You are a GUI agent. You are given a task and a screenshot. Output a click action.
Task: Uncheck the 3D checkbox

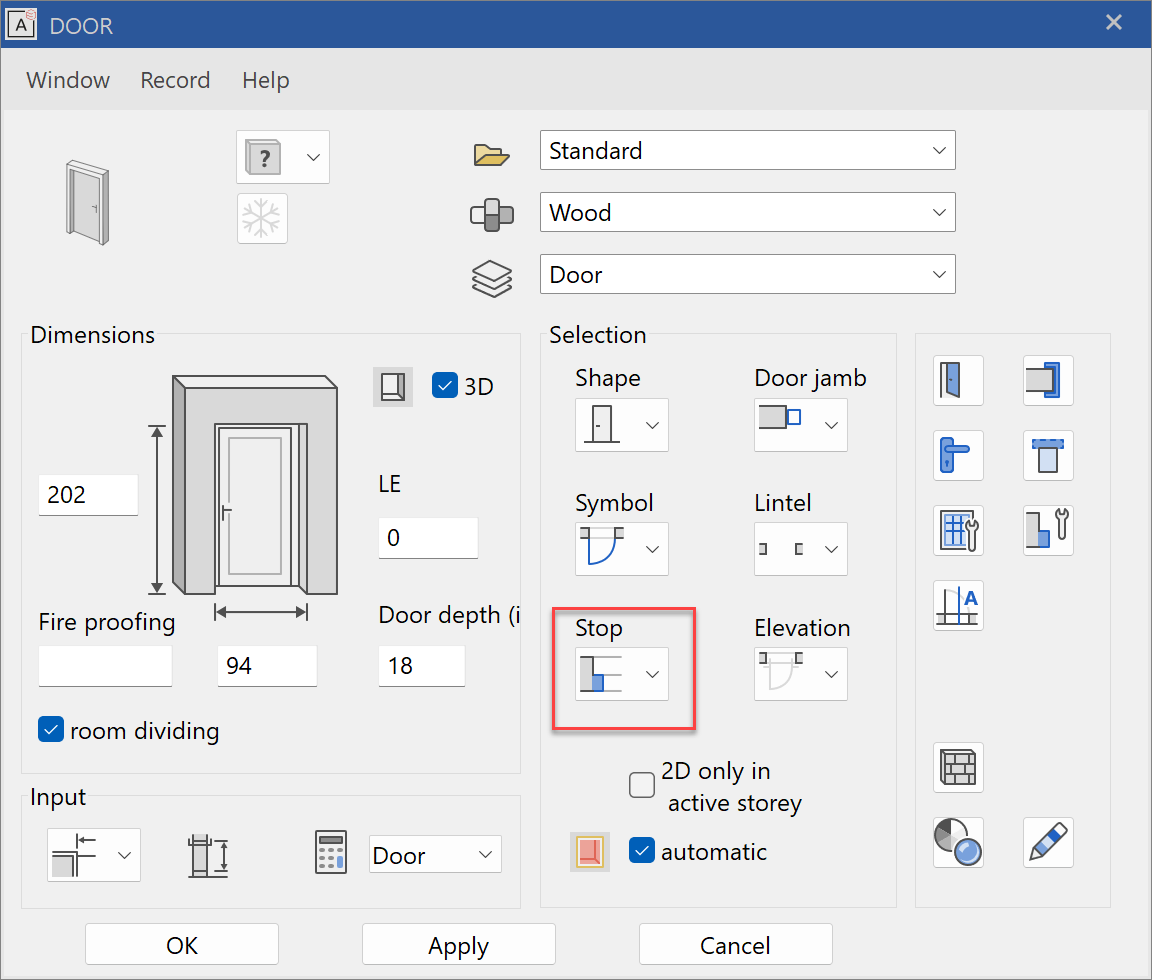tap(444, 386)
